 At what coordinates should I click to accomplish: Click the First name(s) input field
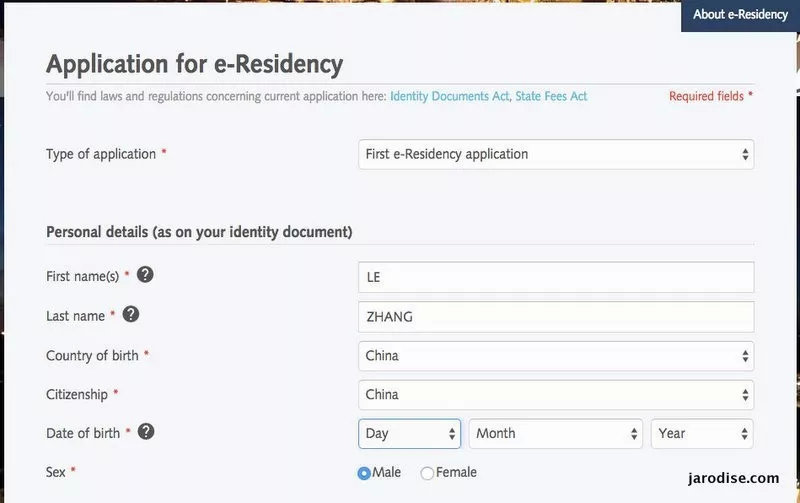click(556, 277)
